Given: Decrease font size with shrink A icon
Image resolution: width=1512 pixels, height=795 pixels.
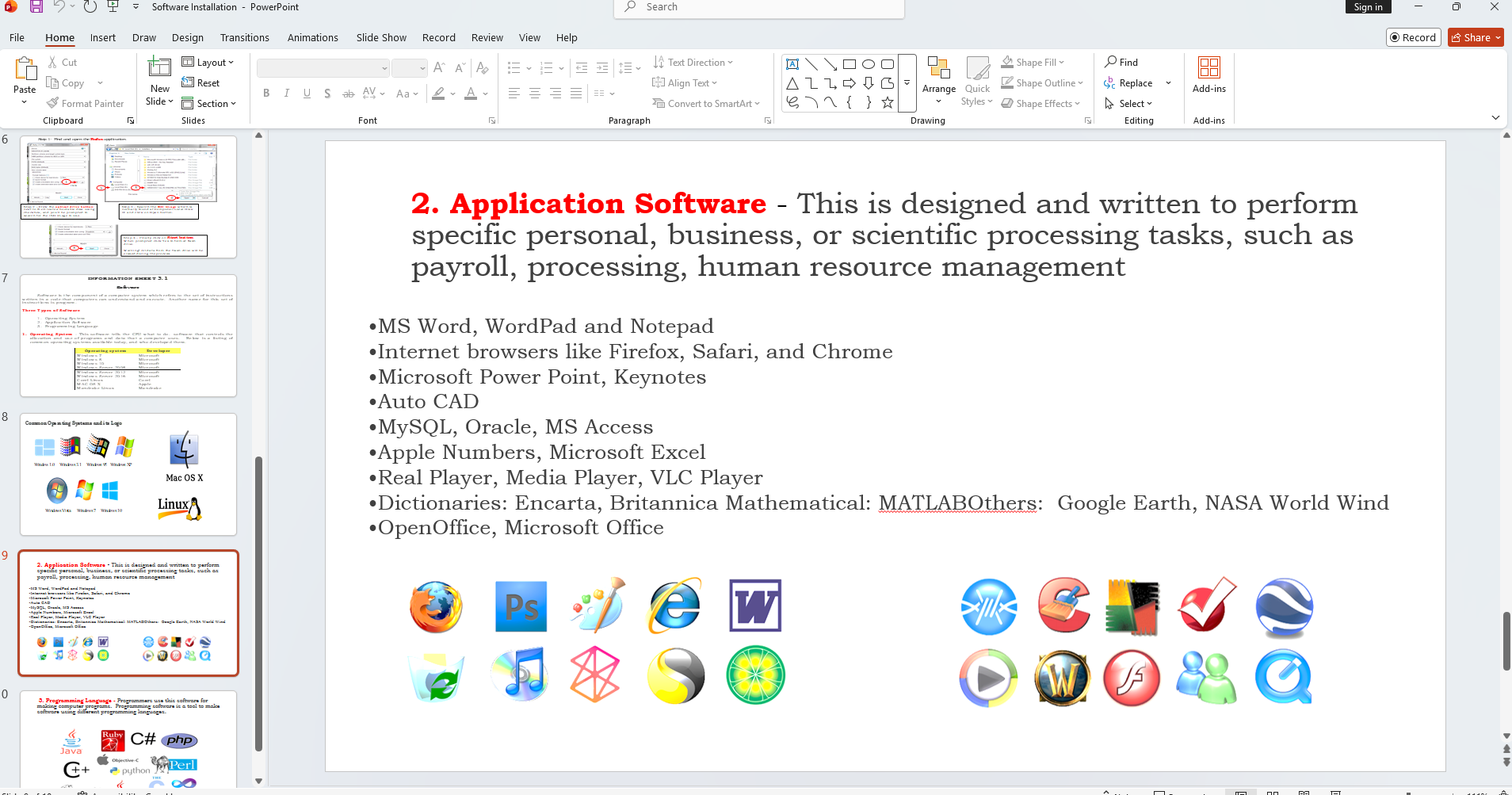Looking at the screenshot, I should [460, 68].
